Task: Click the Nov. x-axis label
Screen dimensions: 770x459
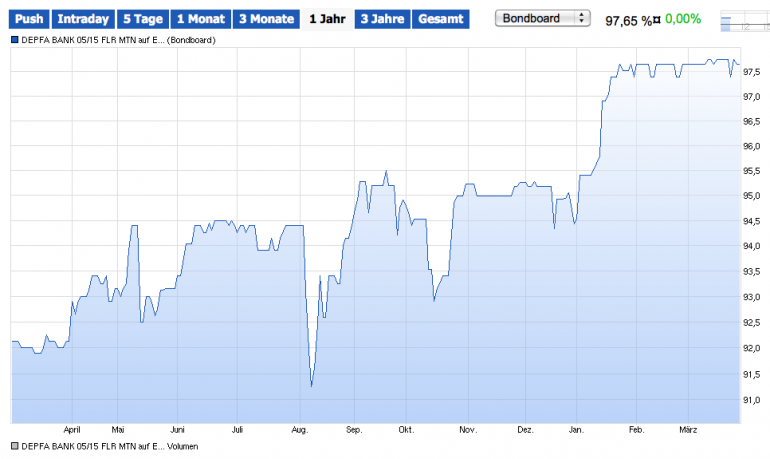Action: [x=468, y=430]
